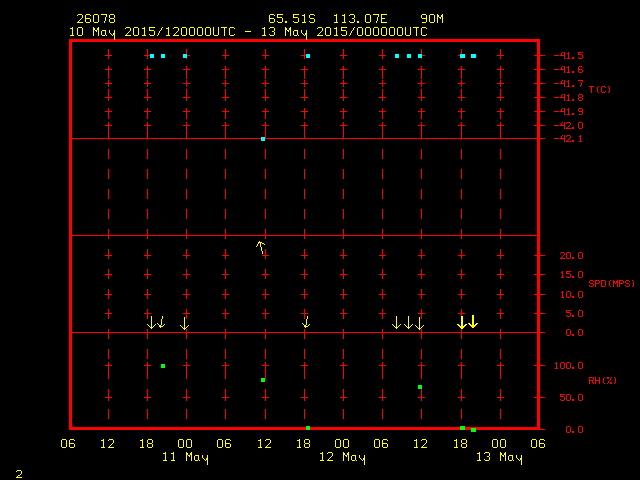
Task: Click the isolated wind arrow between the two 12 May clusters
Action: coord(306,322)
